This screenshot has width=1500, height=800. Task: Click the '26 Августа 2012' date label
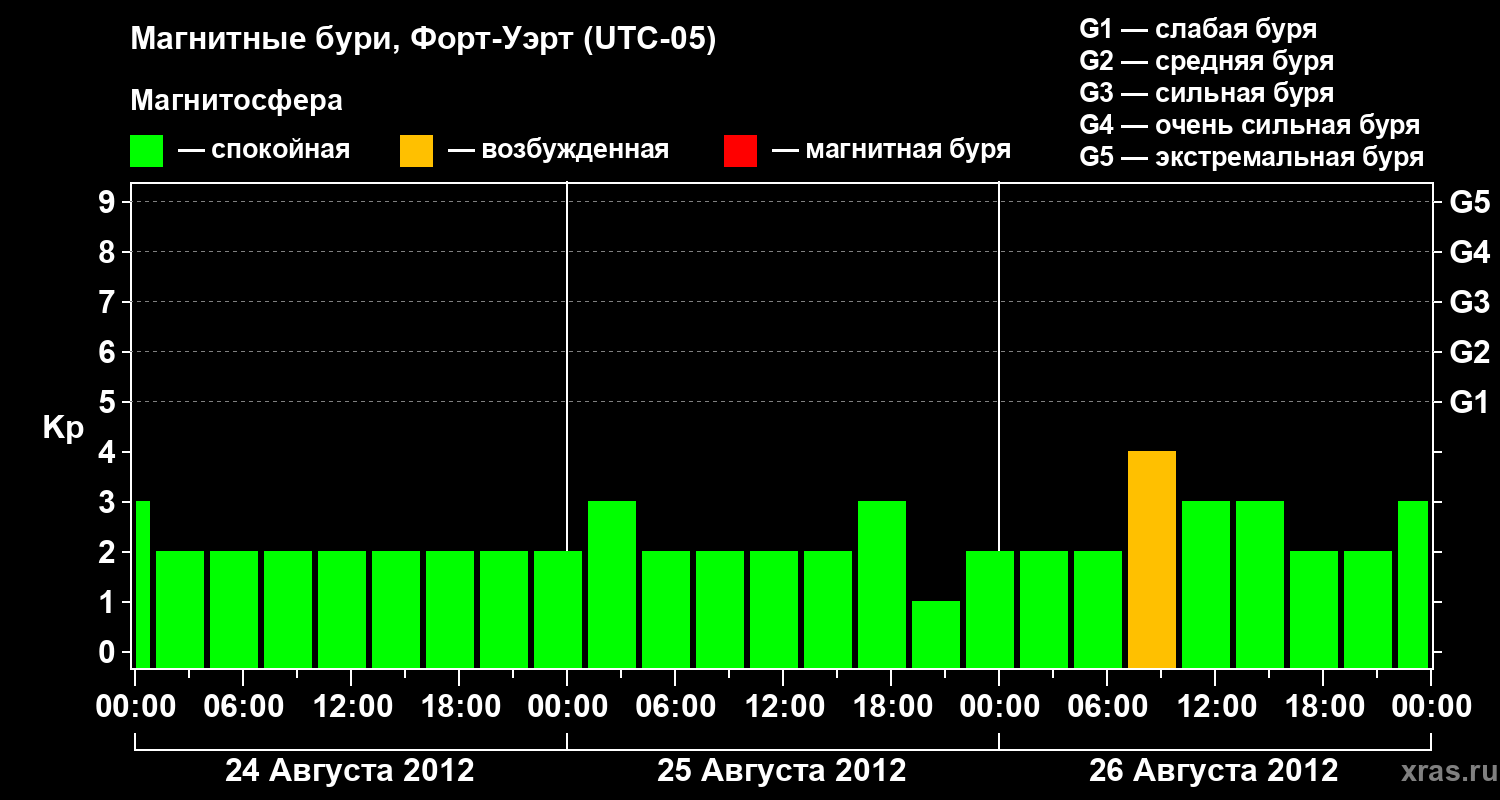[x=1214, y=771]
